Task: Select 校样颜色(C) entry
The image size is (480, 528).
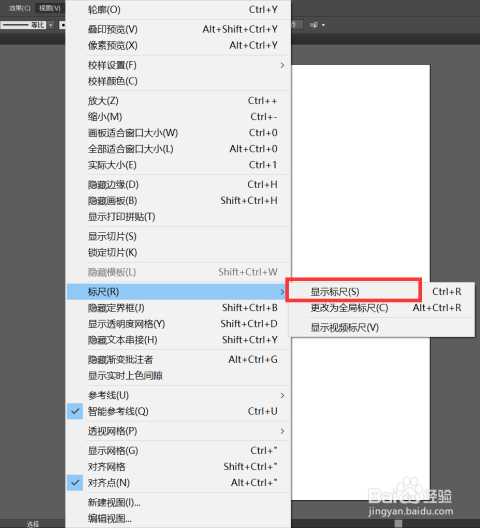Action: pyautogui.click(x=178, y=81)
